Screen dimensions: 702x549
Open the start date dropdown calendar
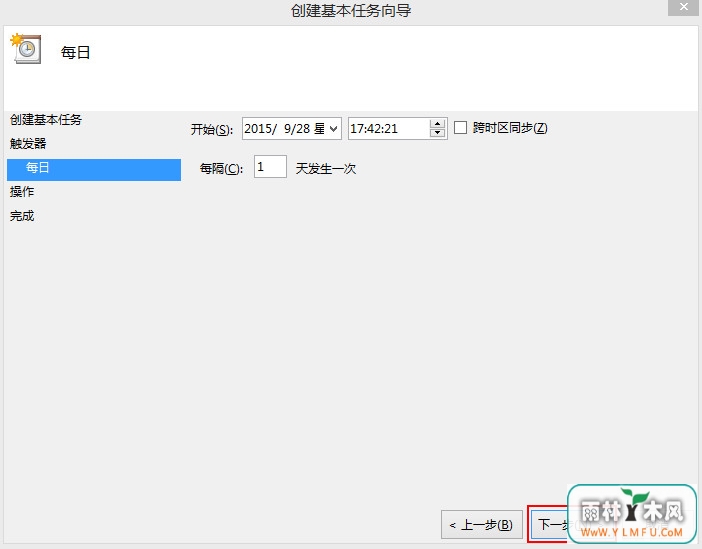click(x=334, y=129)
